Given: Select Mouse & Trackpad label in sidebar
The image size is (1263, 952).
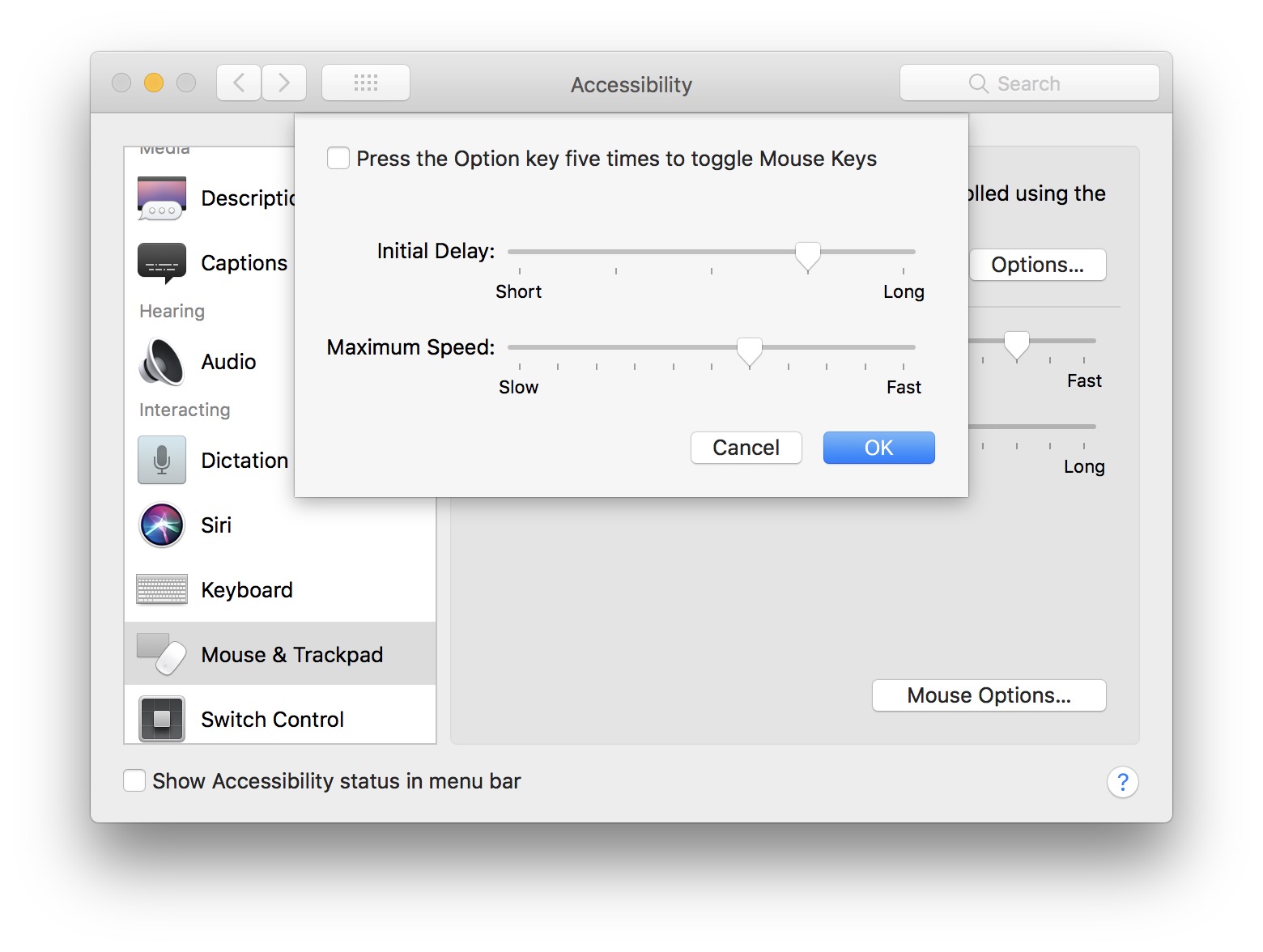Looking at the screenshot, I should [x=292, y=654].
